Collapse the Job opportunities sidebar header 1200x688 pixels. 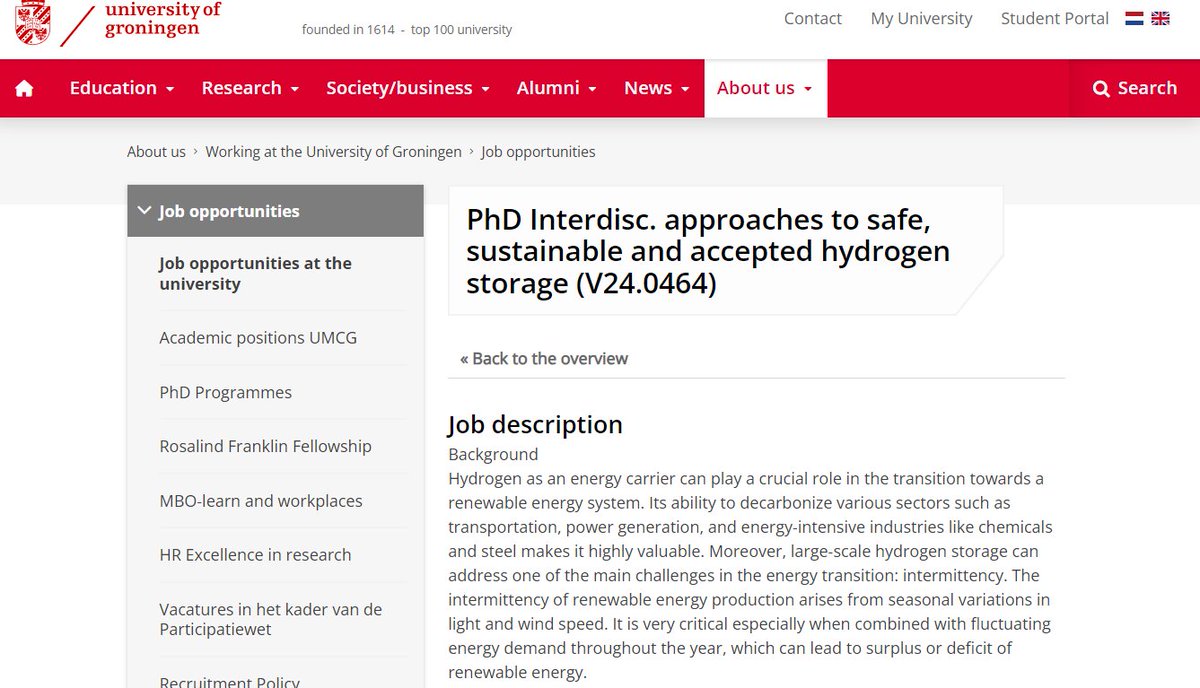(275, 211)
